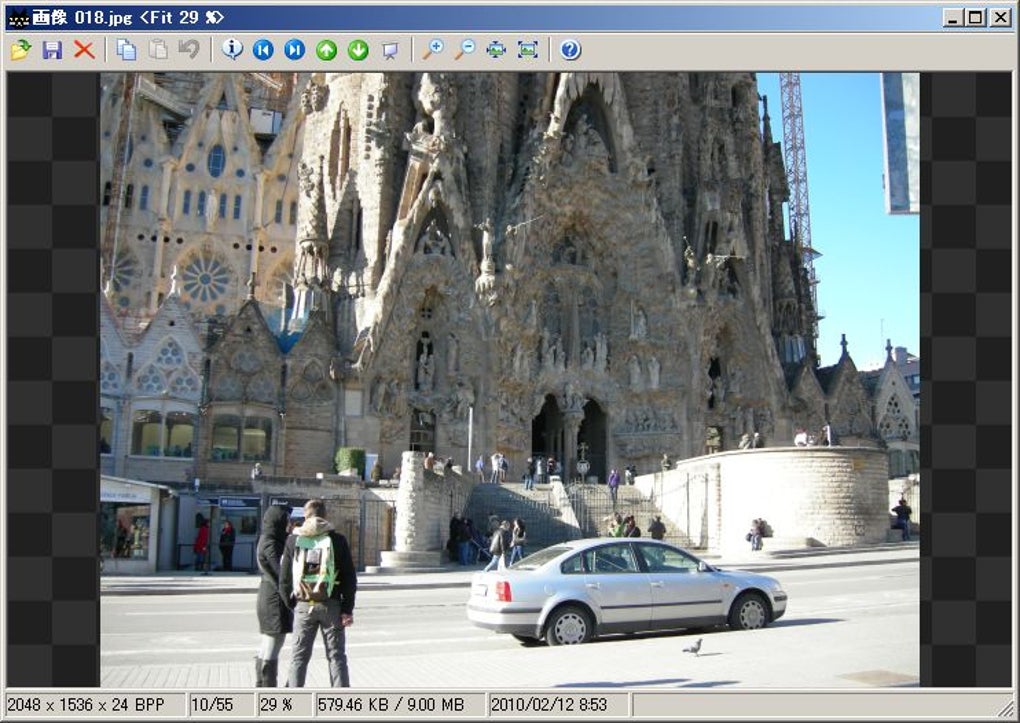Image resolution: width=1020 pixels, height=723 pixels.
Task: Click the displayed Sagrada Familia photo
Action: [509, 379]
